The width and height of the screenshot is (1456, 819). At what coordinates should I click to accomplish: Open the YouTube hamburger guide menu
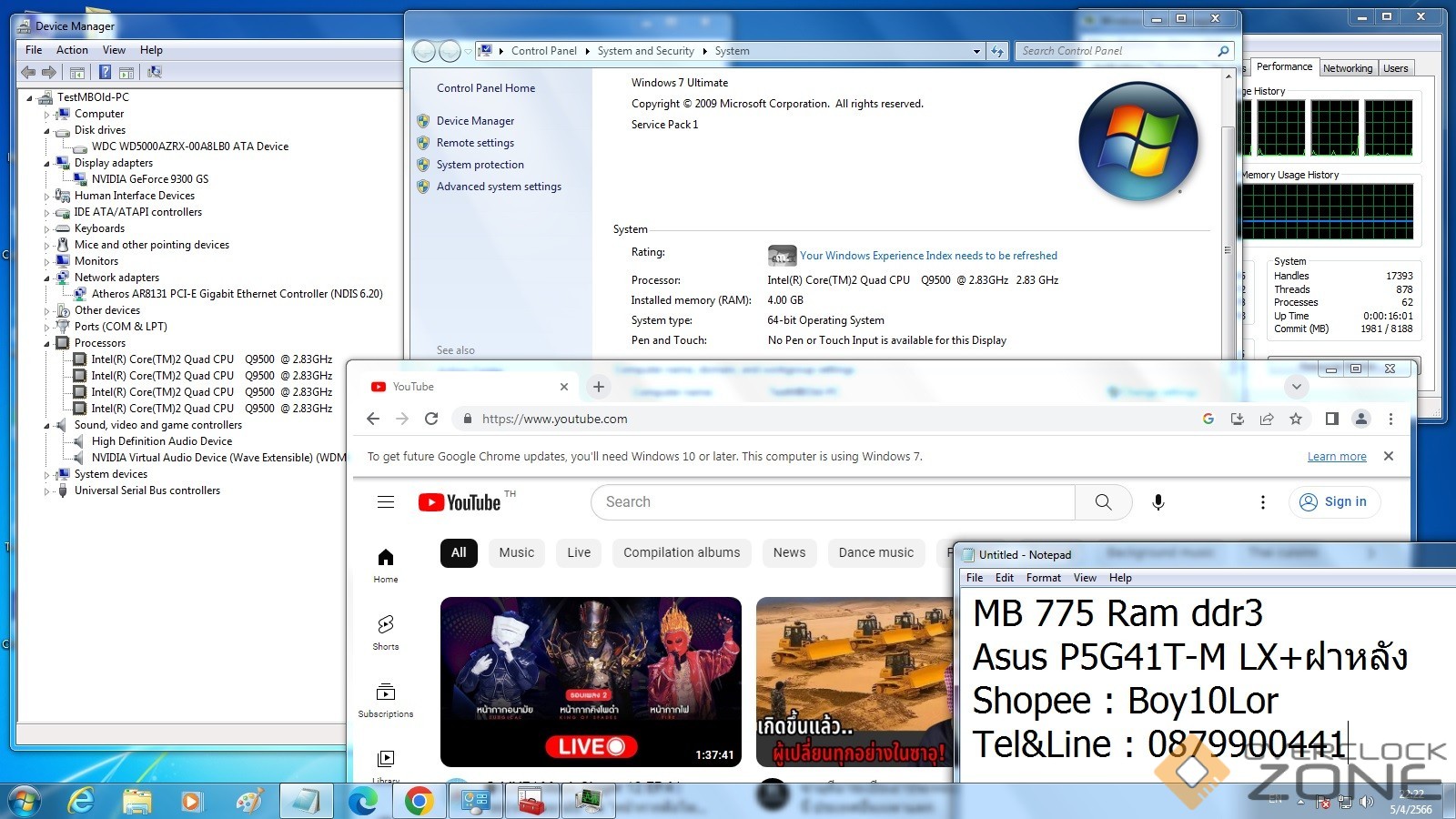coord(386,502)
